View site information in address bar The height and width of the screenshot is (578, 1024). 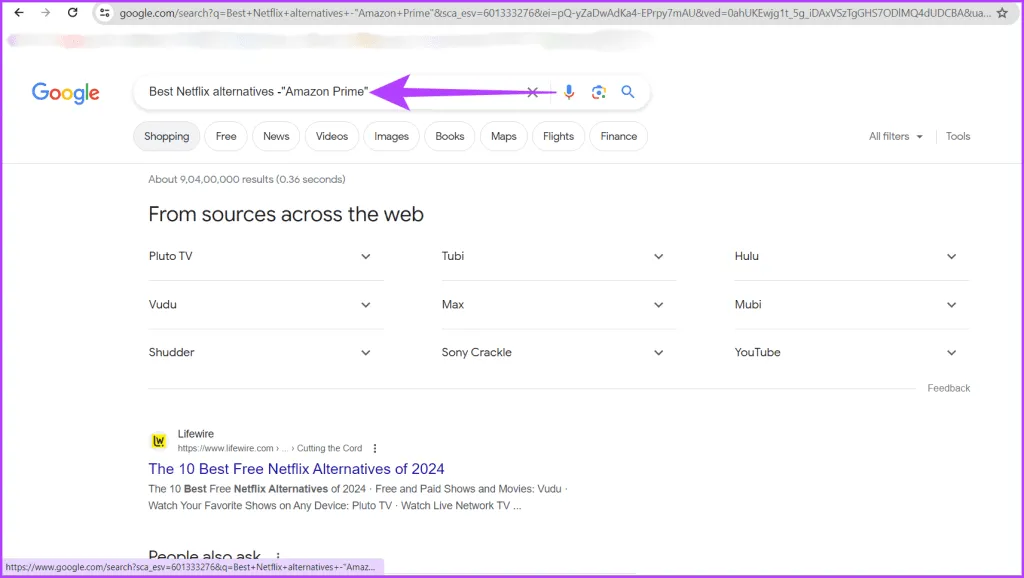(105, 13)
